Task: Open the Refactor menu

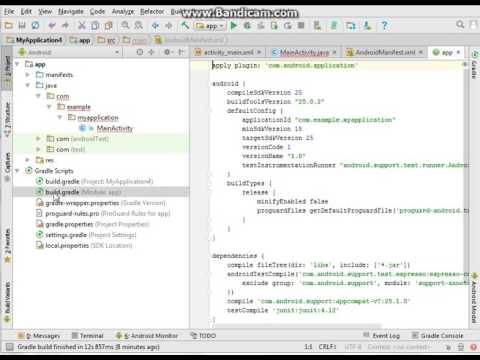Action: (x=152, y=12)
